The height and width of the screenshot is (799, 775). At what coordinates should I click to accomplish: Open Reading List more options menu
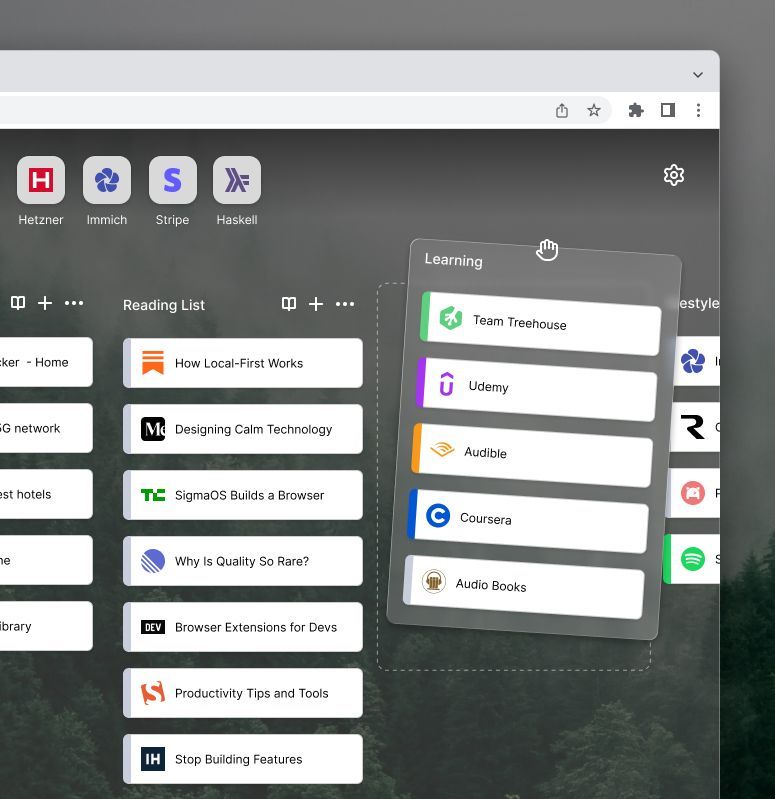coord(345,304)
